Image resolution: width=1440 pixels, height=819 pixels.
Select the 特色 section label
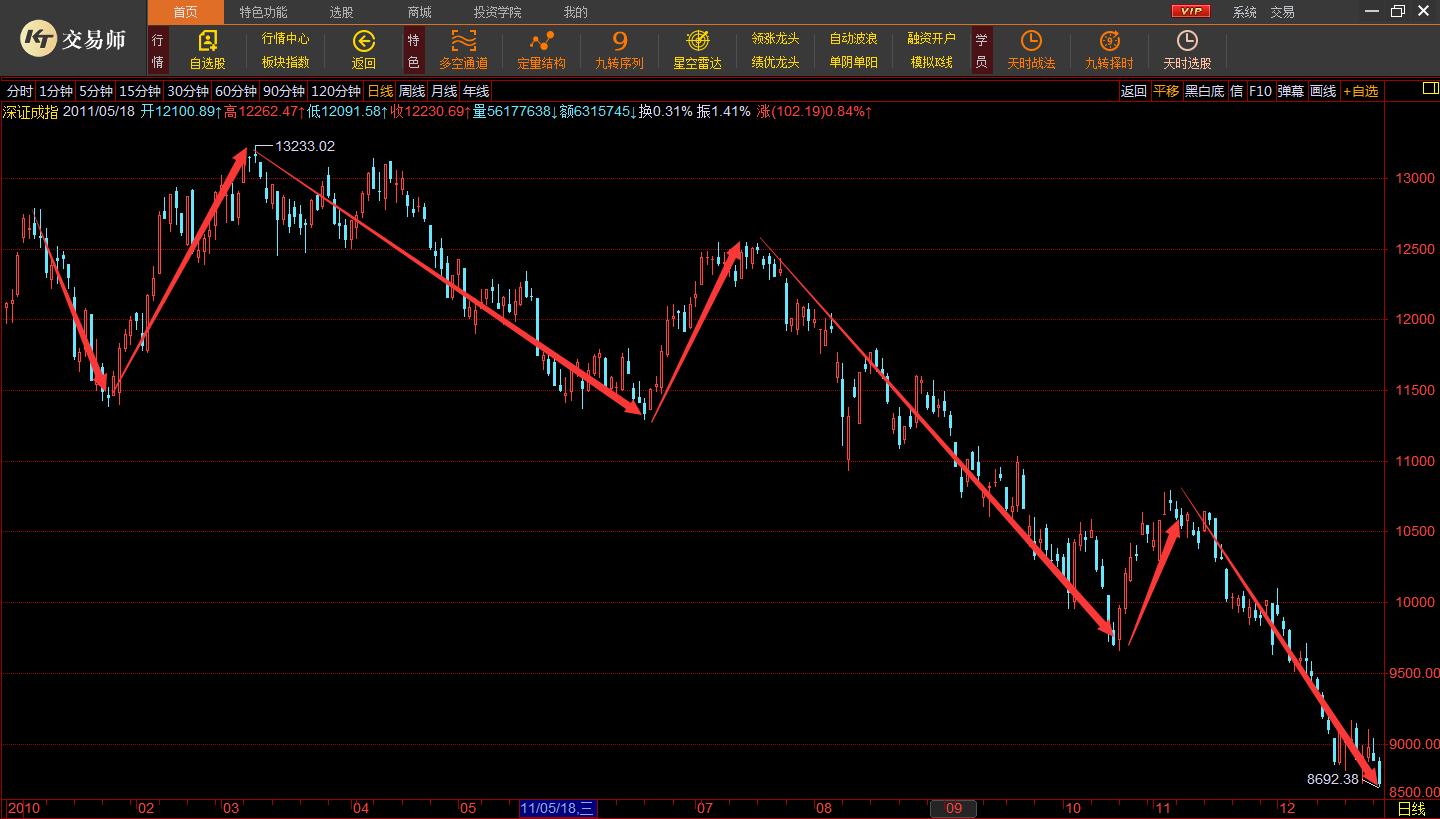coord(413,51)
